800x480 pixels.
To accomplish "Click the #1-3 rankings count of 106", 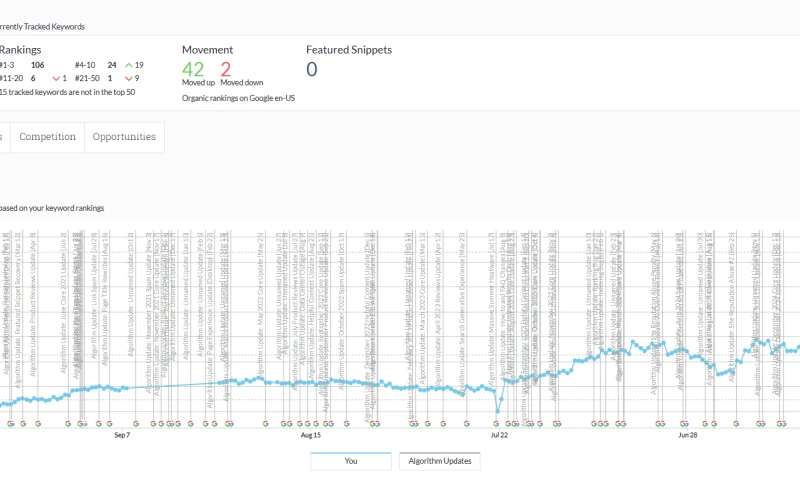I will [x=38, y=64].
